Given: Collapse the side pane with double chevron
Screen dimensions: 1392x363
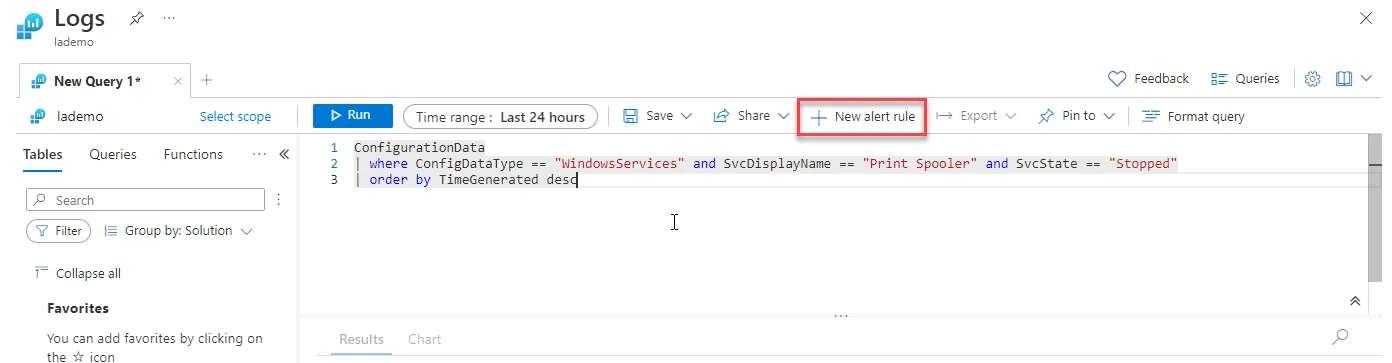Looking at the screenshot, I should tap(284, 154).
